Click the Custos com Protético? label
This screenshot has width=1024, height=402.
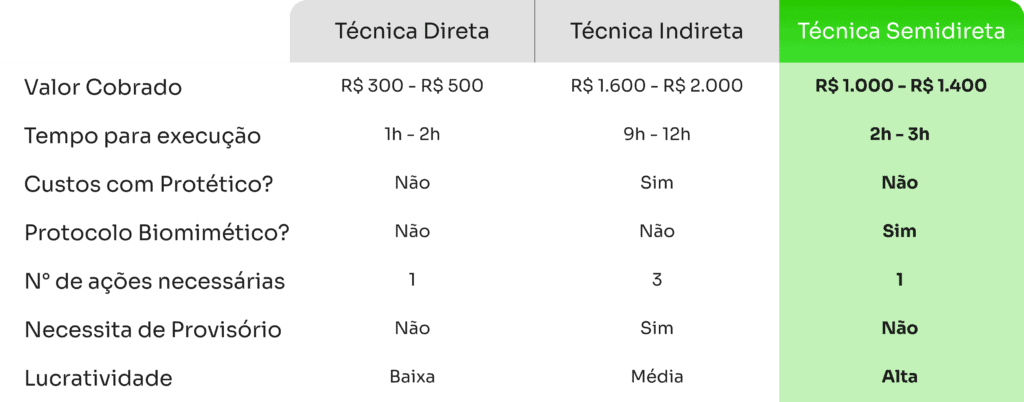tap(148, 185)
